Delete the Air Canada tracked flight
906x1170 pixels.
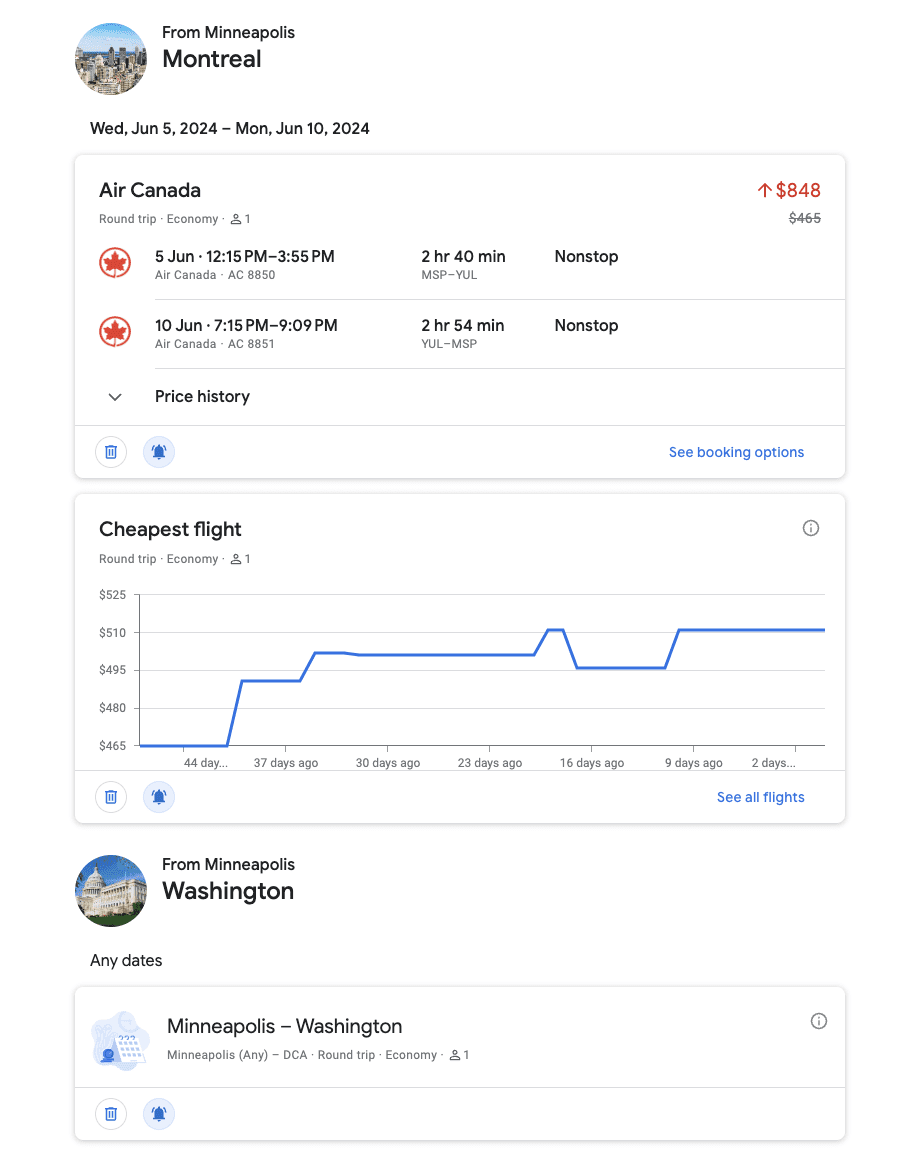[x=111, y=452]
